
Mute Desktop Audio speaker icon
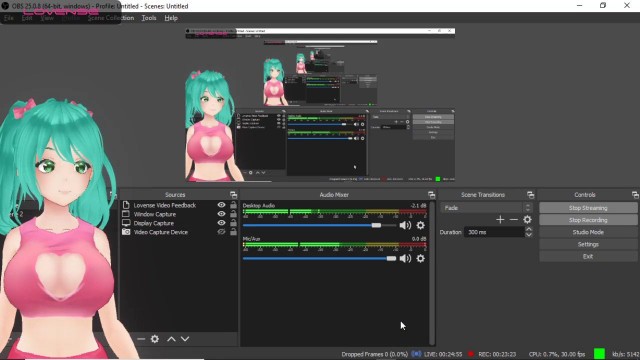point(405,225)
